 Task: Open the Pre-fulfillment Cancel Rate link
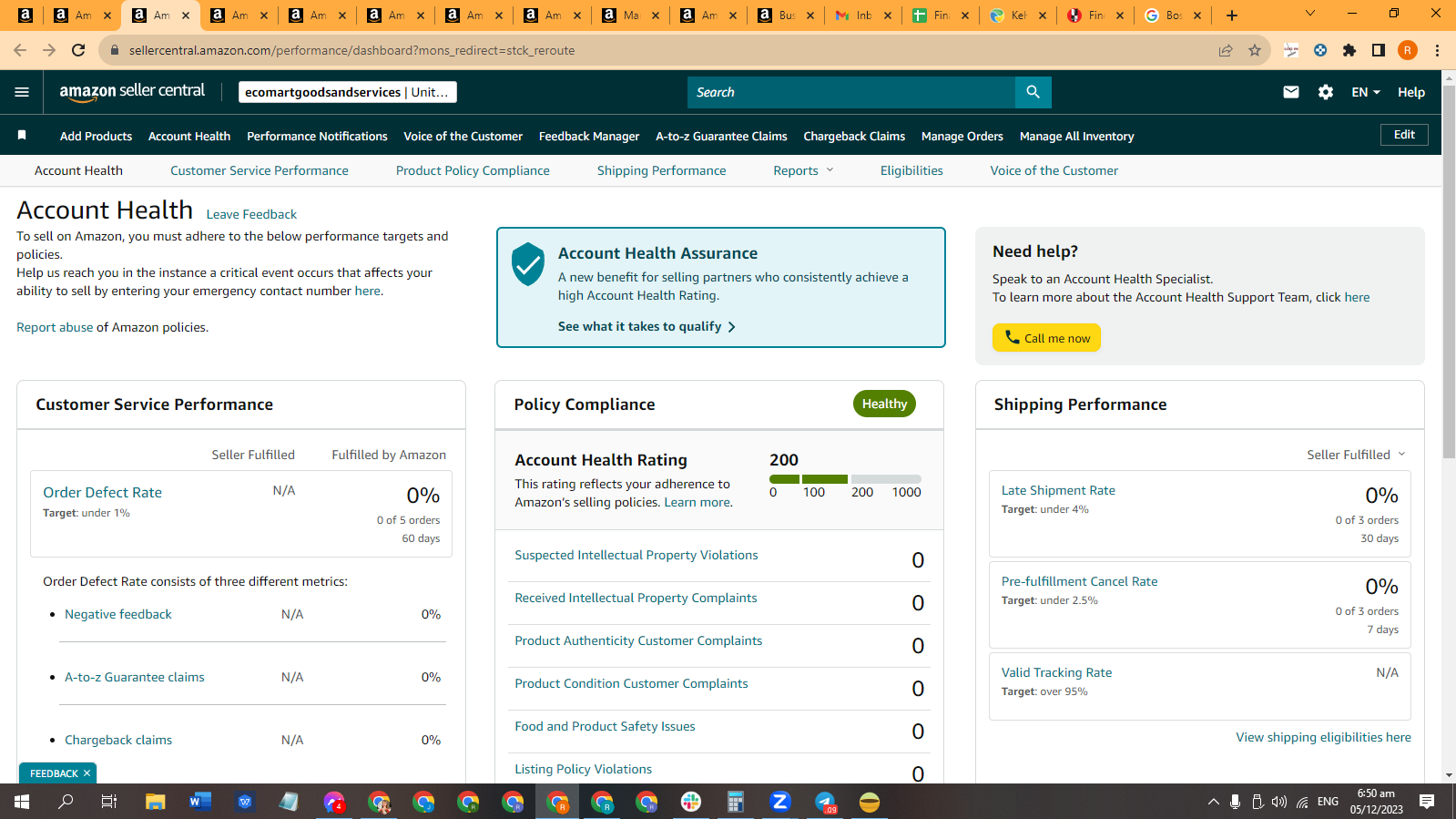(1079, 581)
